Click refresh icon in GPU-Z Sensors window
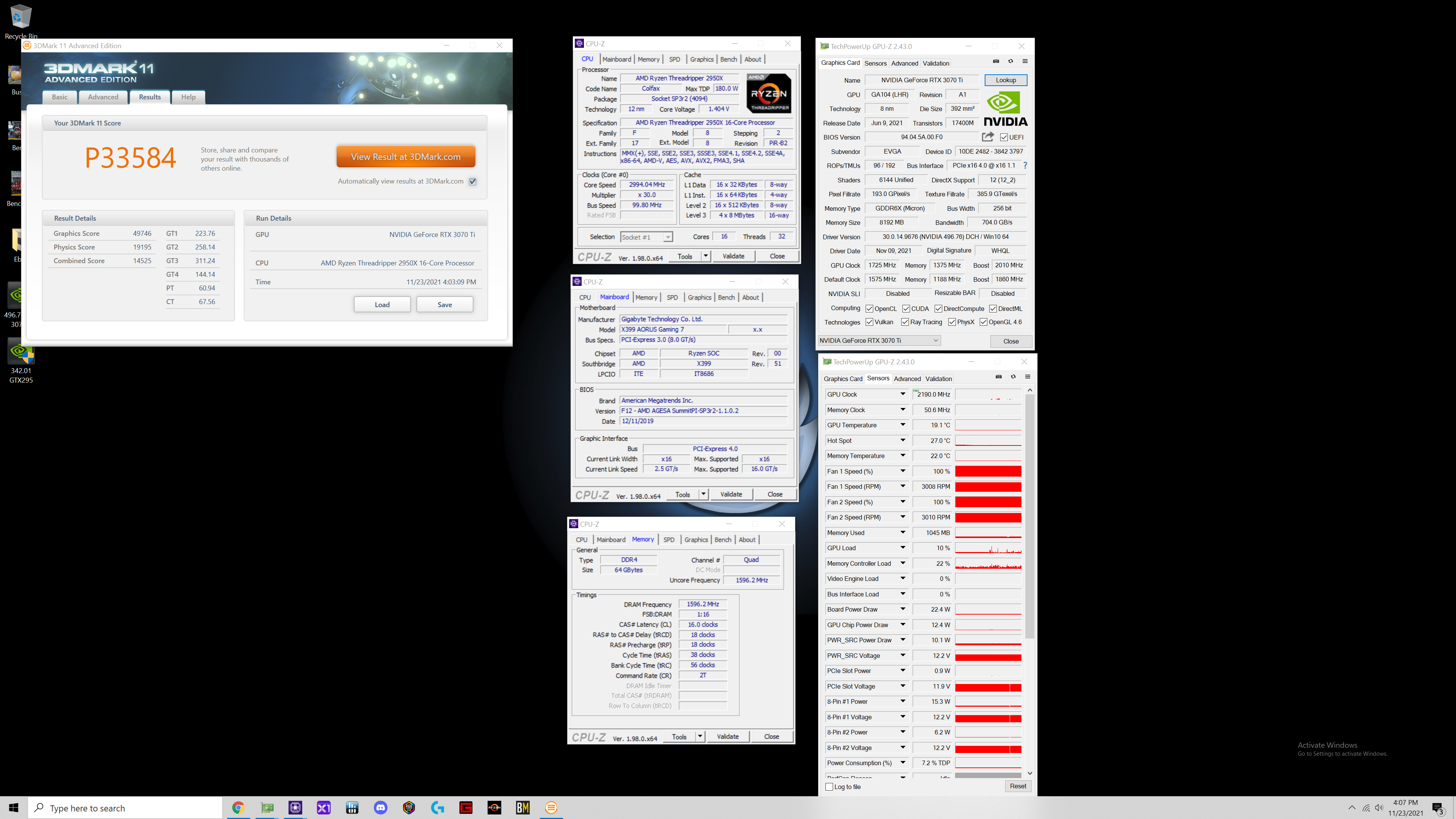Viewport: 1456px width, 819px height. (x=1014, y=377)
